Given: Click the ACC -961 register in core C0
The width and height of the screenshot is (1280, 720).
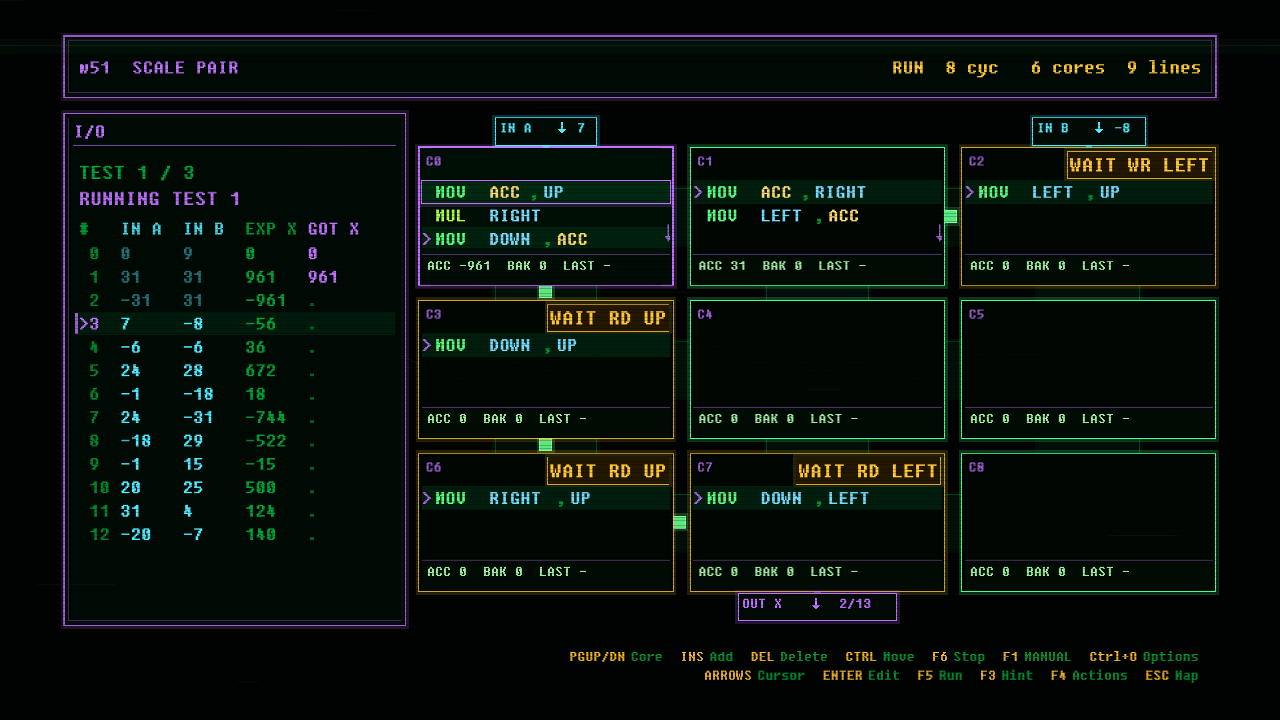Looking at the screenshot, I should (459, 266).
